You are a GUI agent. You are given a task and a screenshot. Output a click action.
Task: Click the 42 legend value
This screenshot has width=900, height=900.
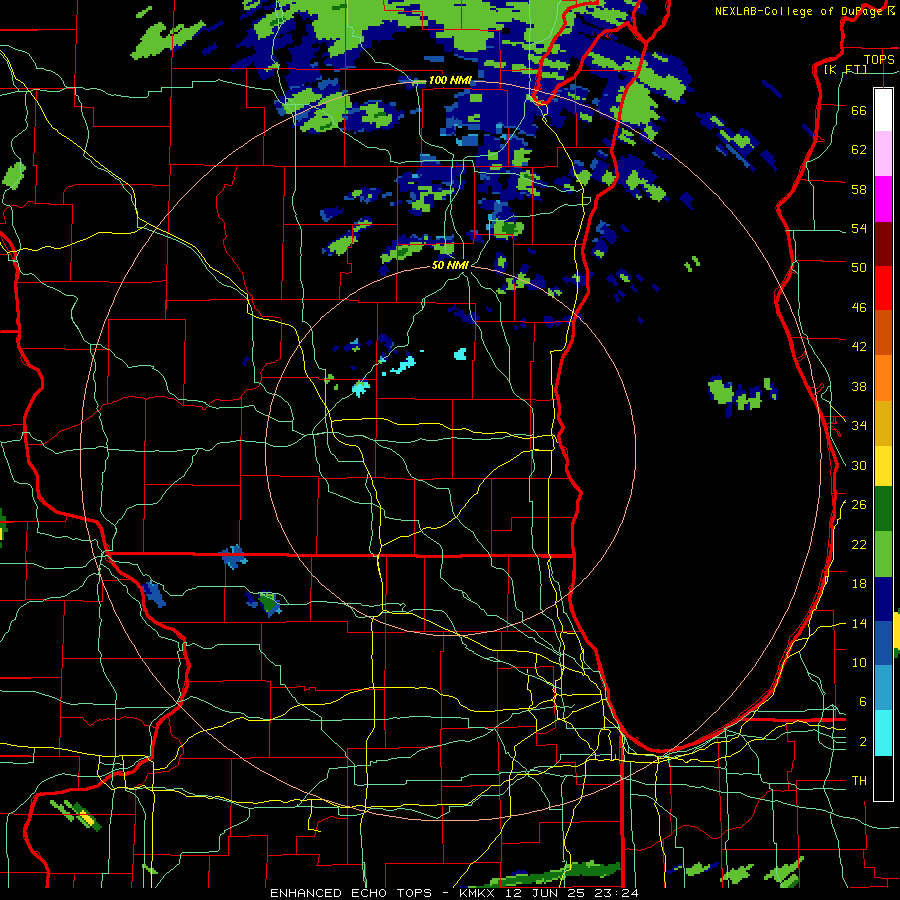859,347
